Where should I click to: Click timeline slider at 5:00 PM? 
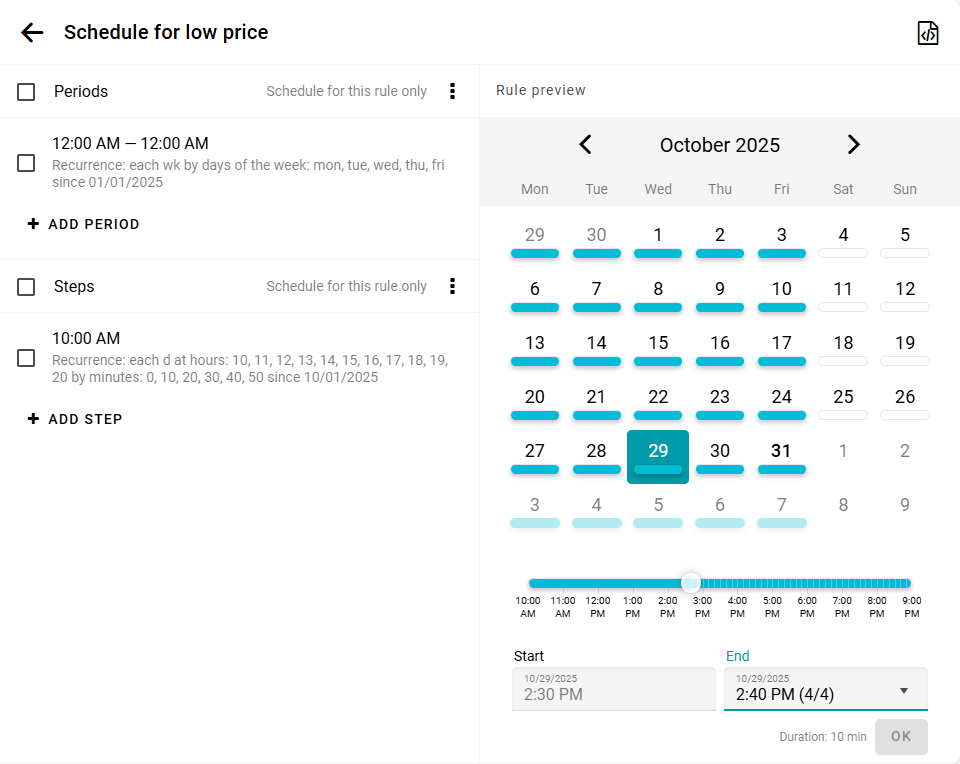coord(772,583)
